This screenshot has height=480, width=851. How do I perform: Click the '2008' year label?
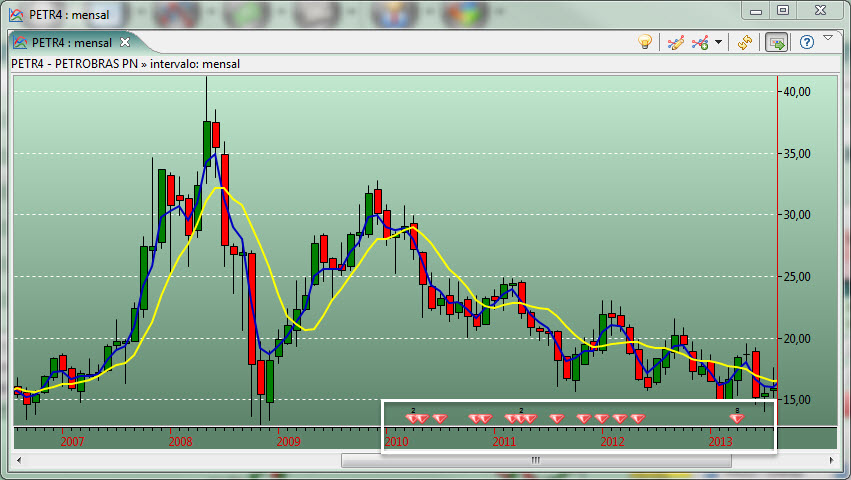coord(180,441)
